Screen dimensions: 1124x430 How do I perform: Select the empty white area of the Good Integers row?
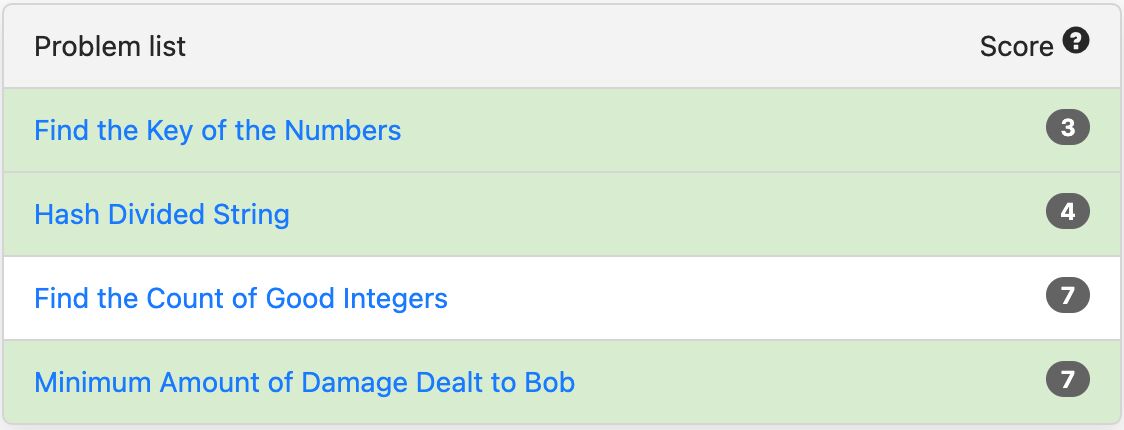(746, 298)
